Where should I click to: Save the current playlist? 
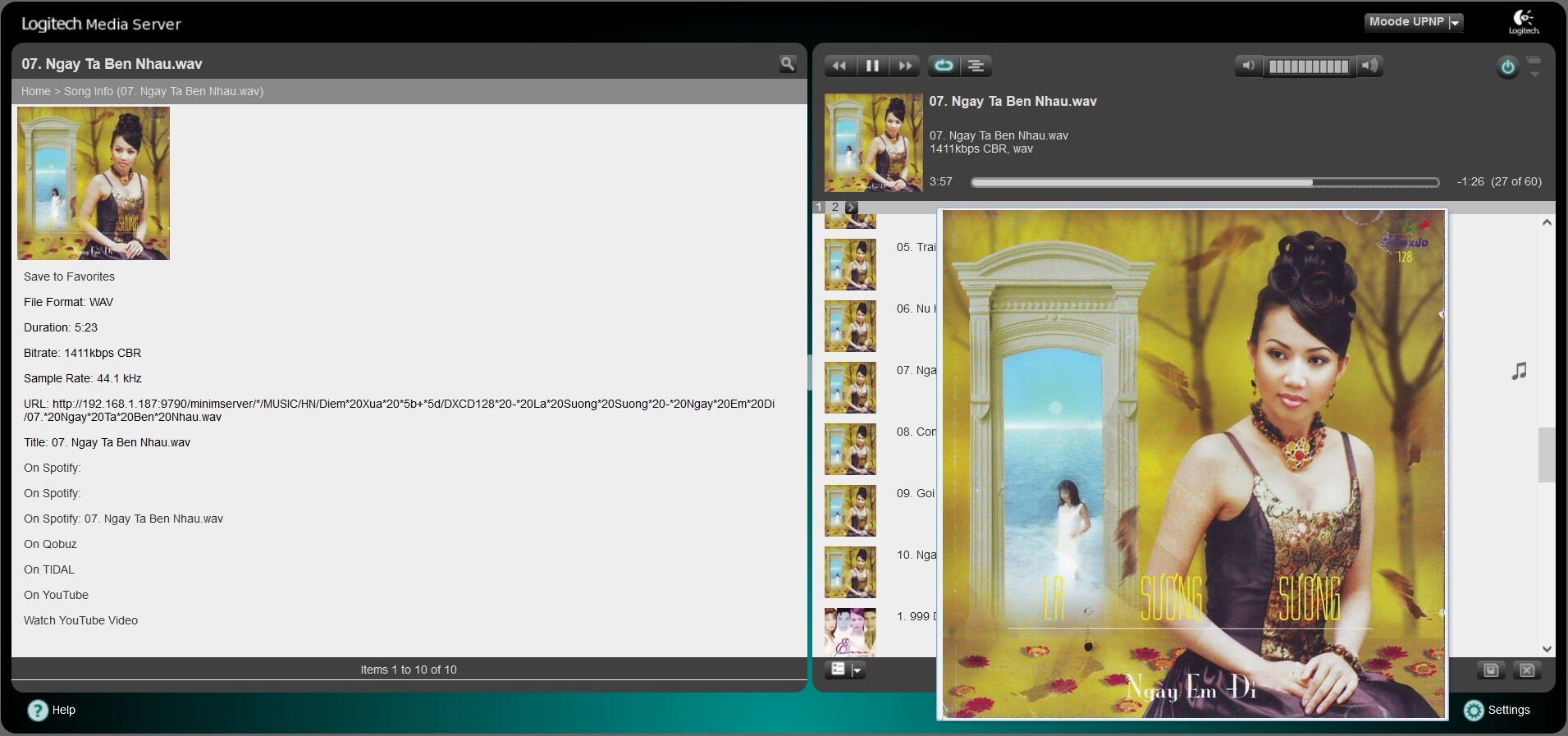click(x=1491, y=670)
